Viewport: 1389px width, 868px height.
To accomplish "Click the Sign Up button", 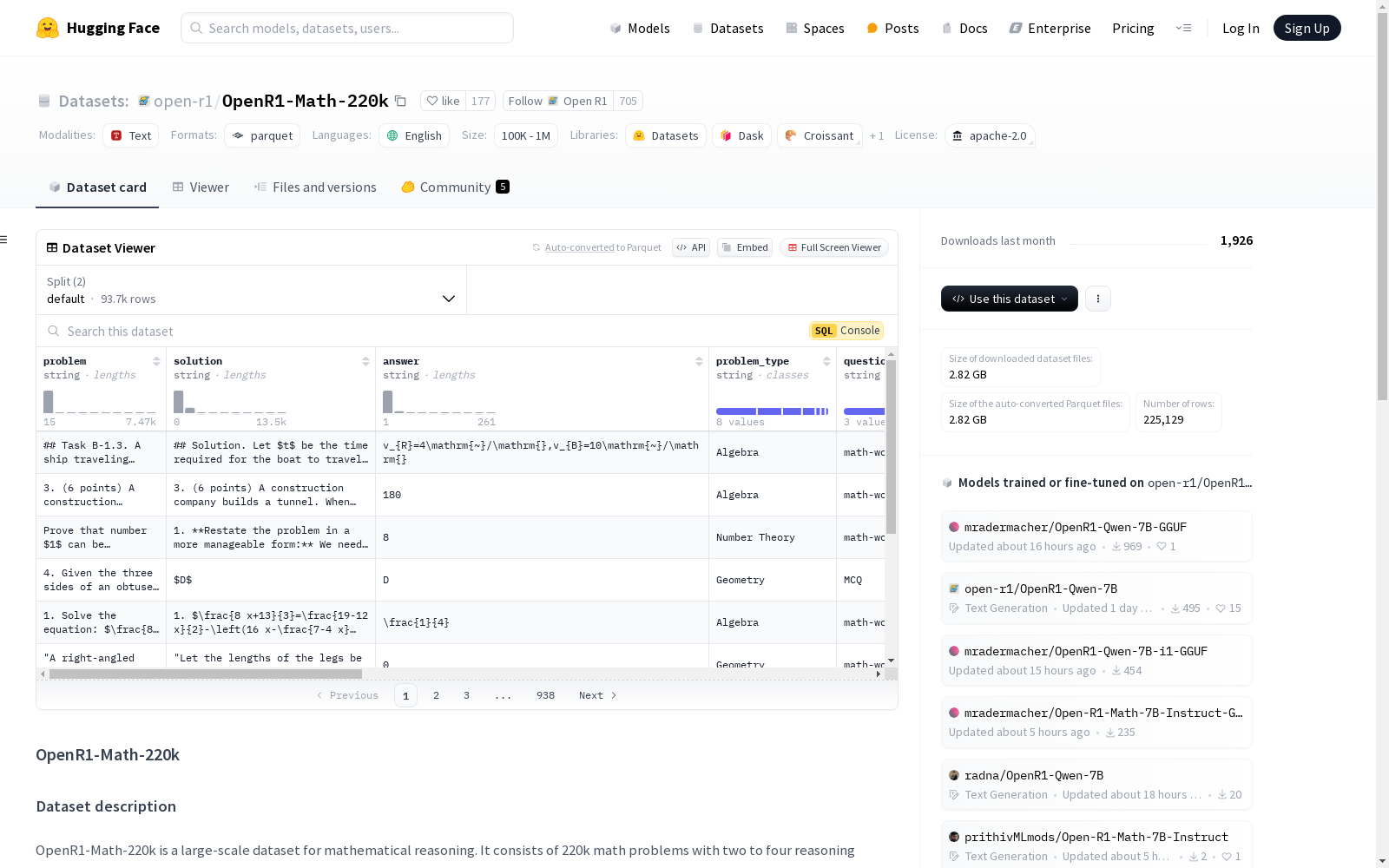I will pos(1307,28).
